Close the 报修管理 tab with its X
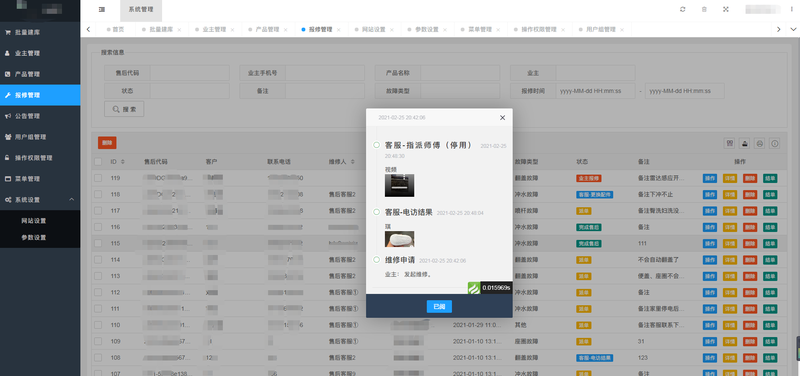This screenshot has width=800, height=376. click(338, 30)
